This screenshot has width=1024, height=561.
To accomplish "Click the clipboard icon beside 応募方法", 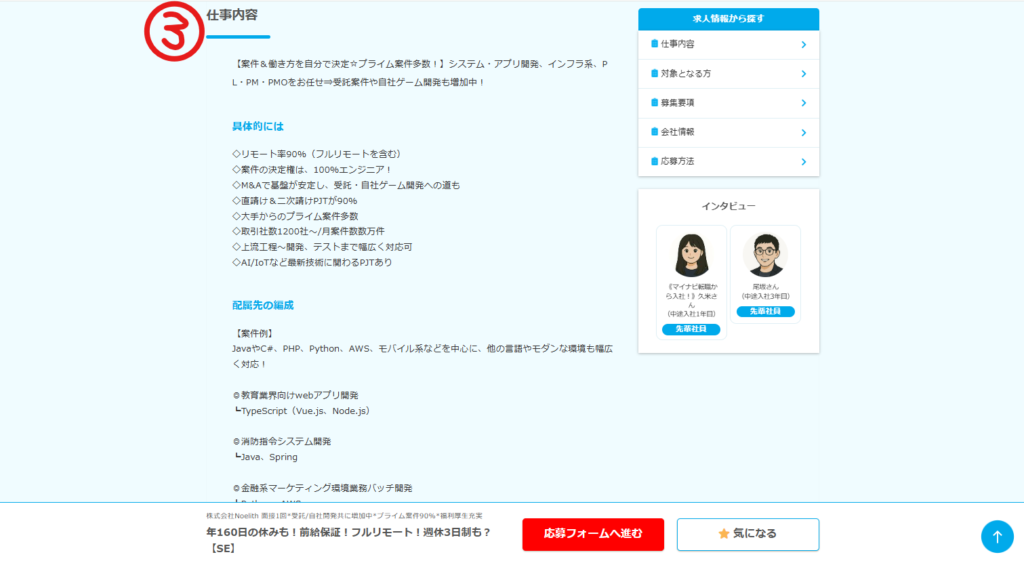I will pos(654,161).
